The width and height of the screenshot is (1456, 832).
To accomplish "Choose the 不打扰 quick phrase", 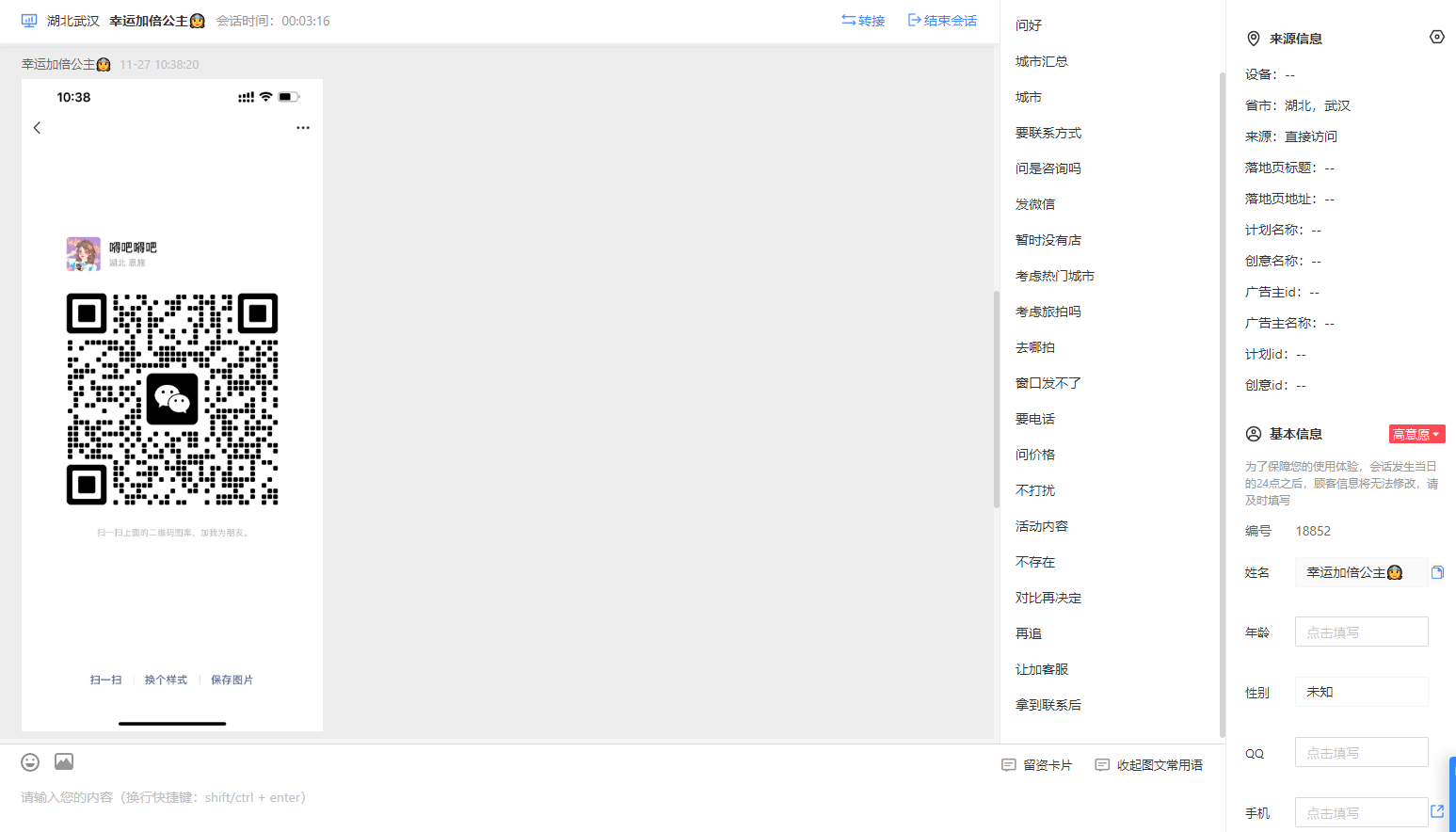I will pyautogui.click(x=1035, y=490).
